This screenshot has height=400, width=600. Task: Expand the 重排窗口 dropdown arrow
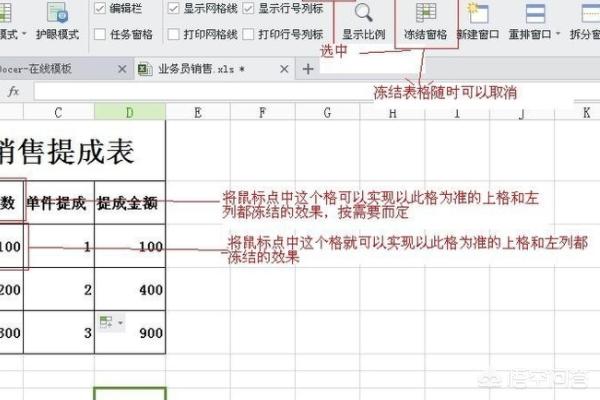point(558,34)
